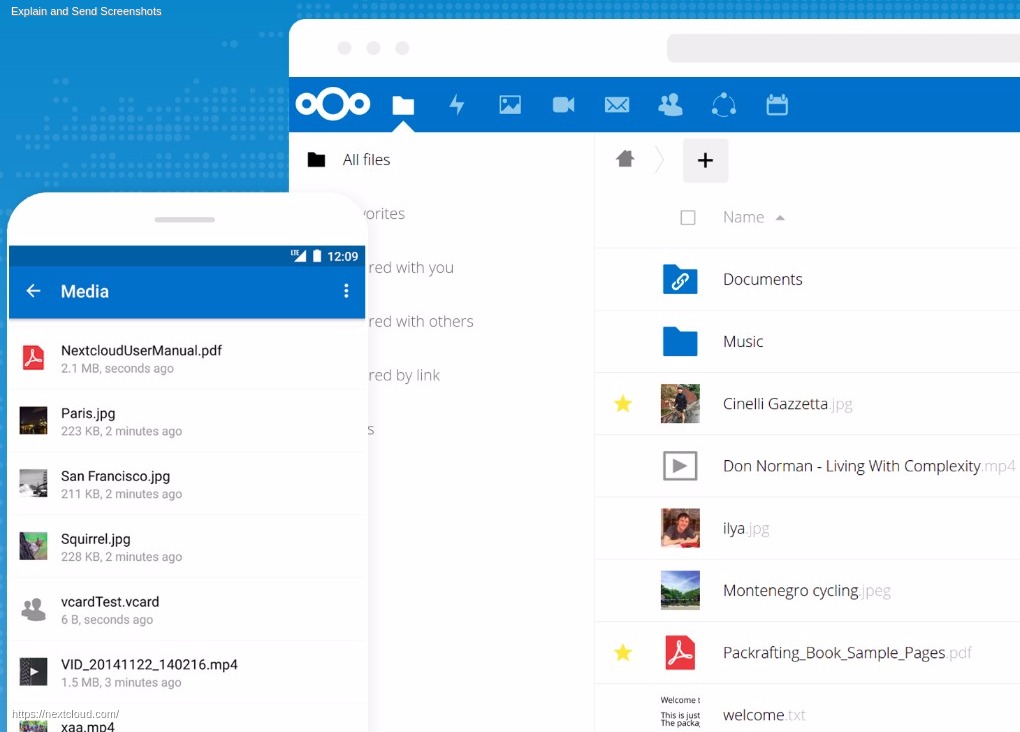Click the plus button to add new file
Viewport: 1020px width, 732px height.
705,160
